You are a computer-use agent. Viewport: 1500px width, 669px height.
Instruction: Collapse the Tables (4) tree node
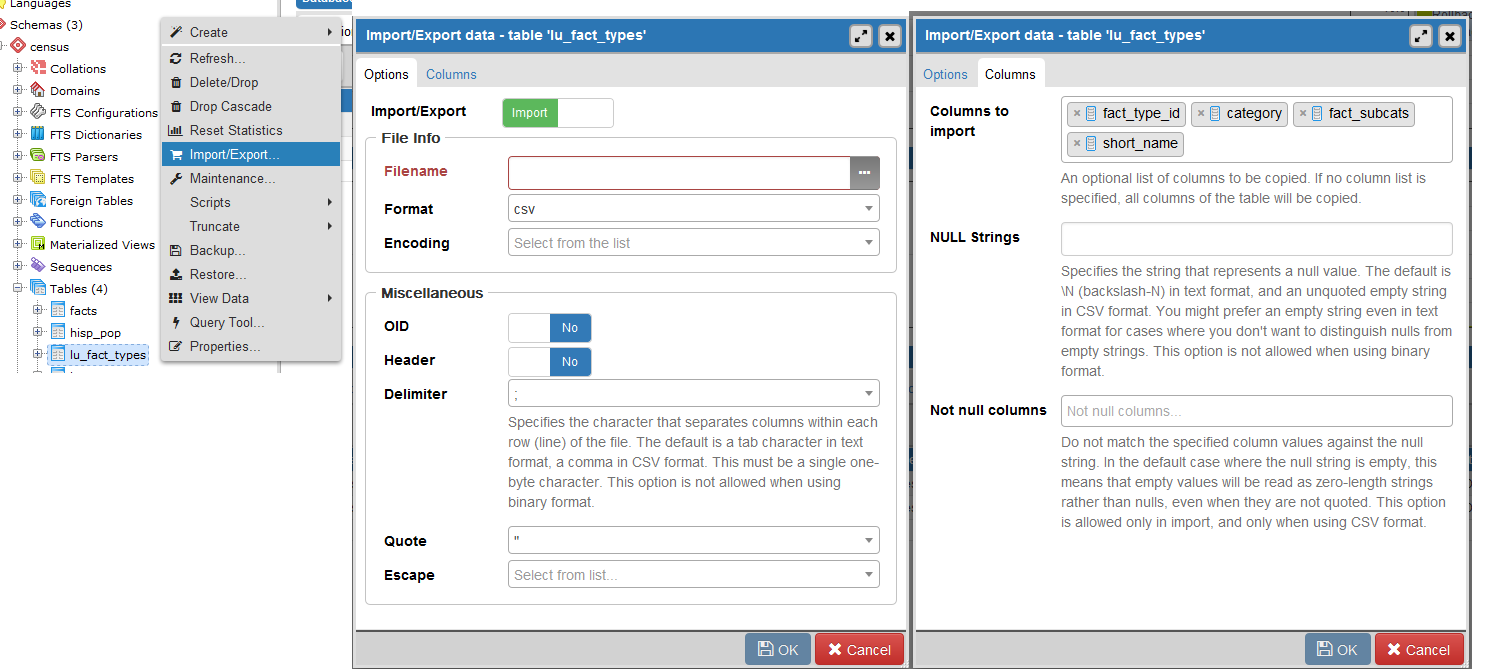tap(18, 288)
